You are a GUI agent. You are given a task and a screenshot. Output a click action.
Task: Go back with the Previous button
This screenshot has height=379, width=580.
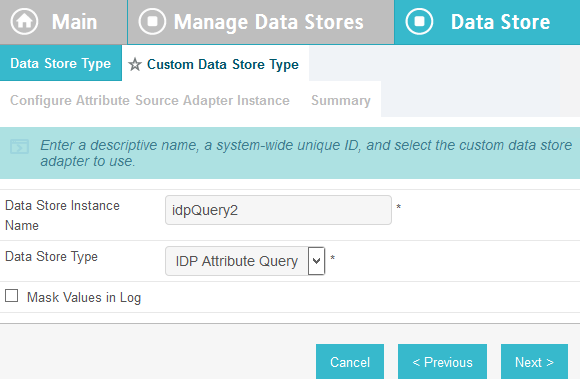(x=442, y=362)
